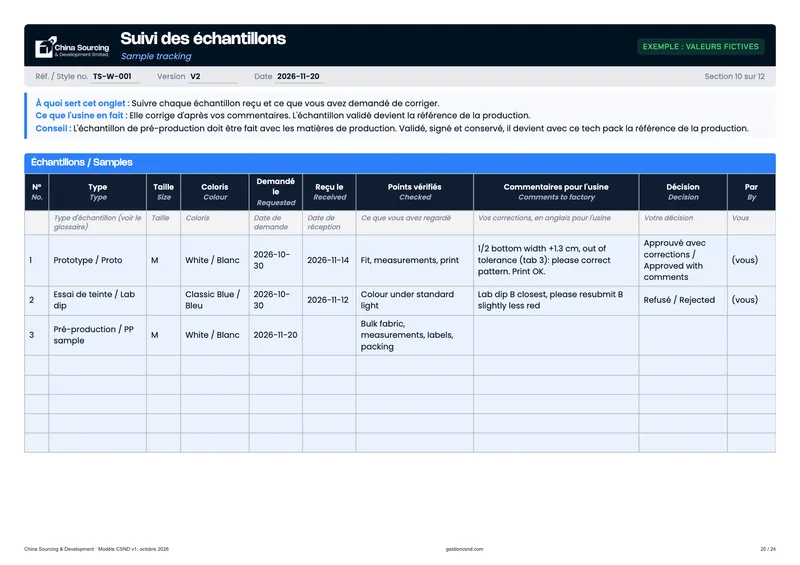Select the Version field 'V2'
Image resolution: width=800 pixels, height=565 pixels.
pos(213,77)
